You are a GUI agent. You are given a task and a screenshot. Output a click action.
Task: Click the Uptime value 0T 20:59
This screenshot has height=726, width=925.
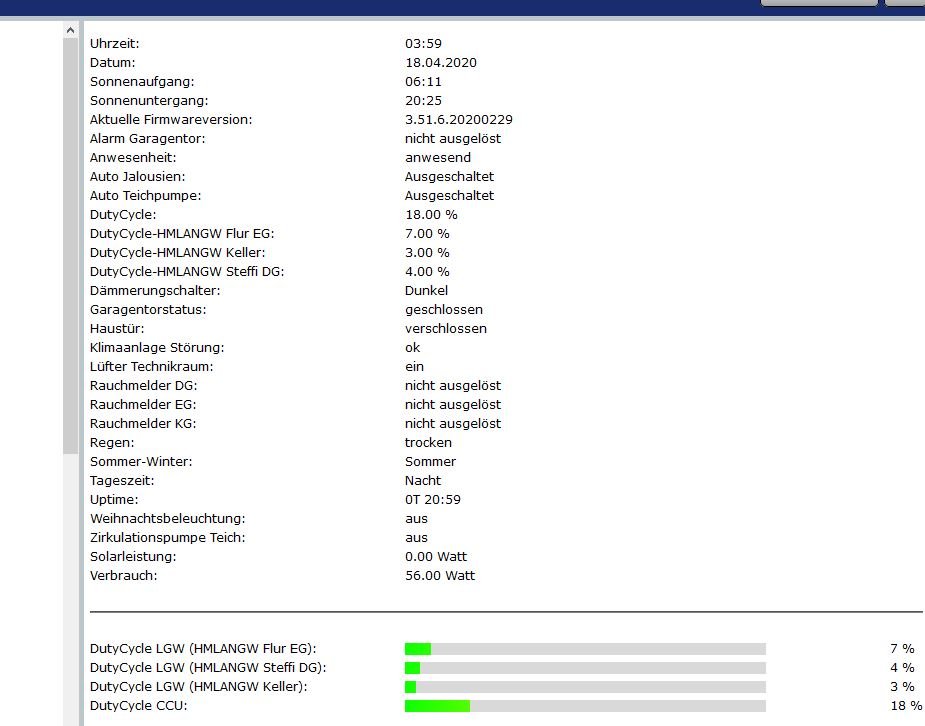[x=432, y=500]
